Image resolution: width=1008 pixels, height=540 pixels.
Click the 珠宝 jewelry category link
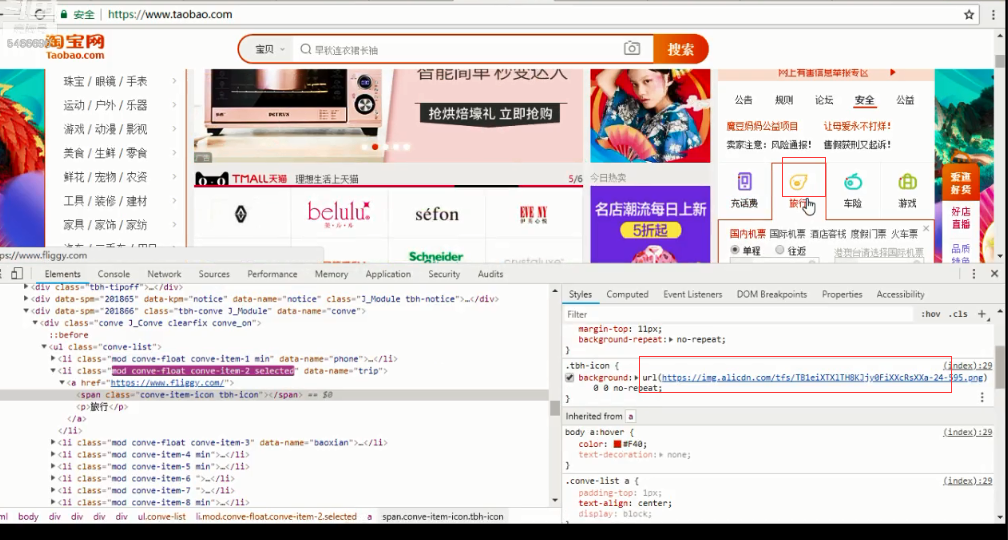[73, 81]
